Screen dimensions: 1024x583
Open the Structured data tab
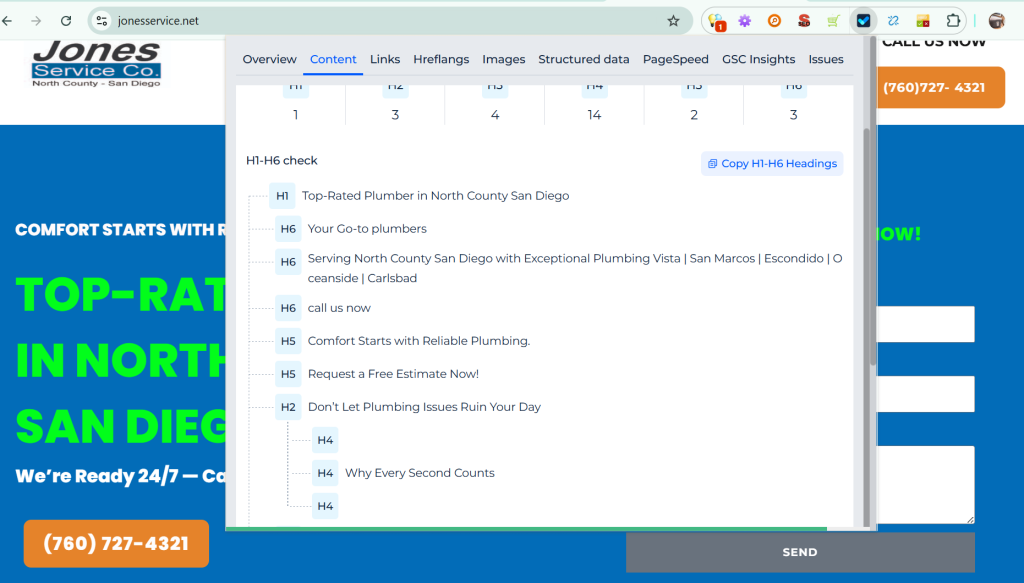pyautogui.click(x=584, y=59)
